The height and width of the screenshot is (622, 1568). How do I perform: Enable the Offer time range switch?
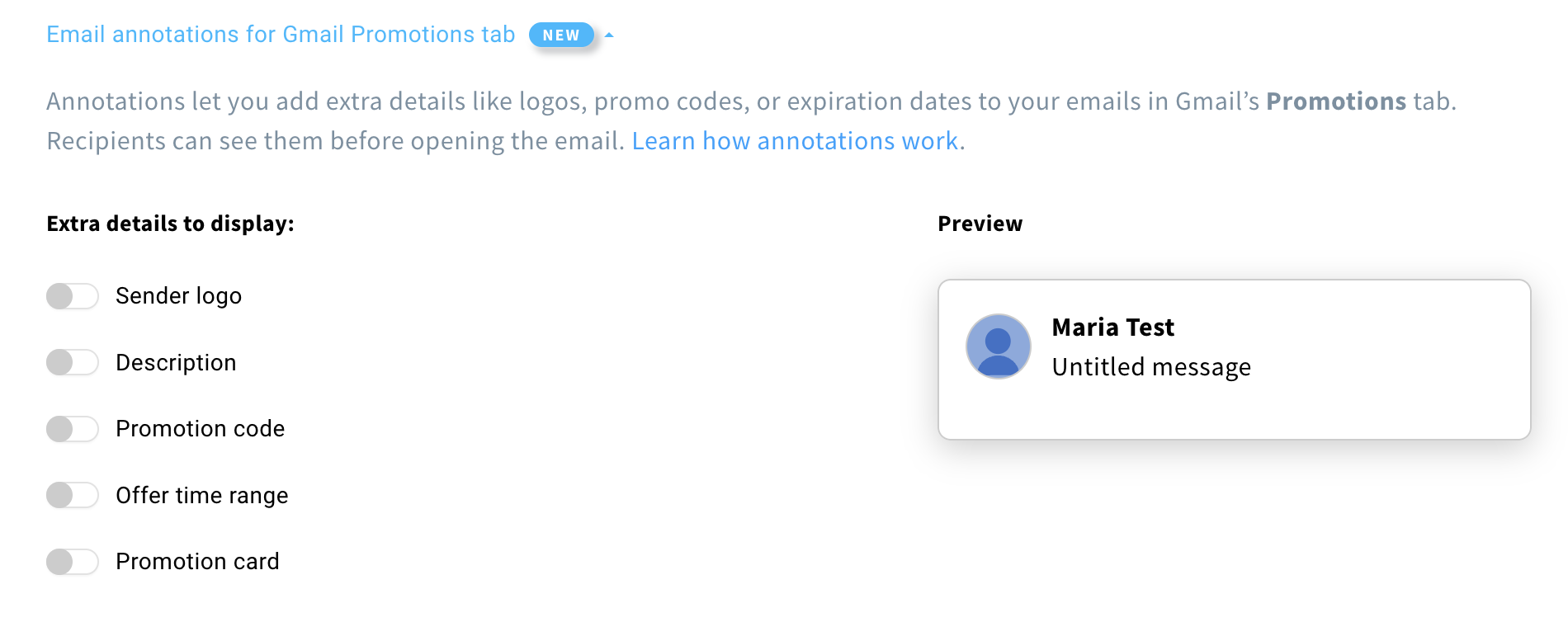coord(72,495)
